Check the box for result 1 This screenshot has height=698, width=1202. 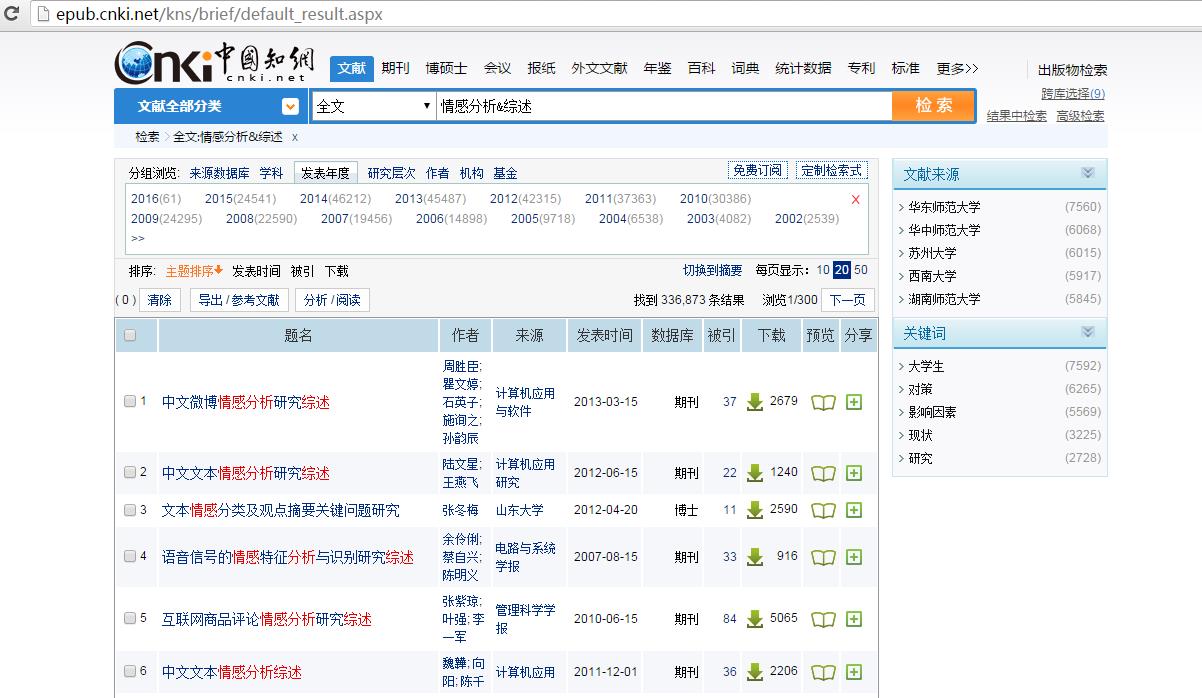[130, 401]
